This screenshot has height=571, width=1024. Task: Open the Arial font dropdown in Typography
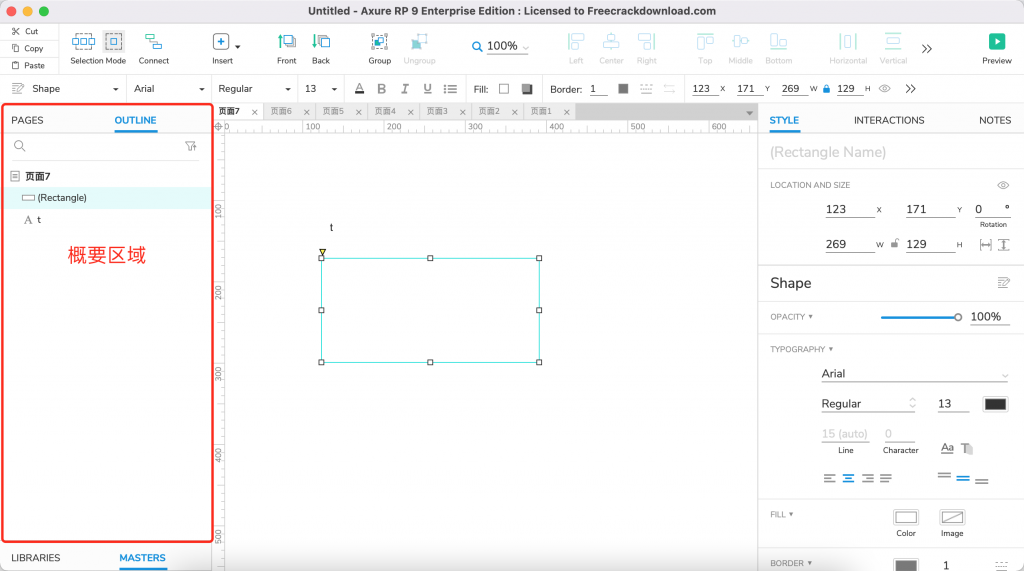click(914, 374)
